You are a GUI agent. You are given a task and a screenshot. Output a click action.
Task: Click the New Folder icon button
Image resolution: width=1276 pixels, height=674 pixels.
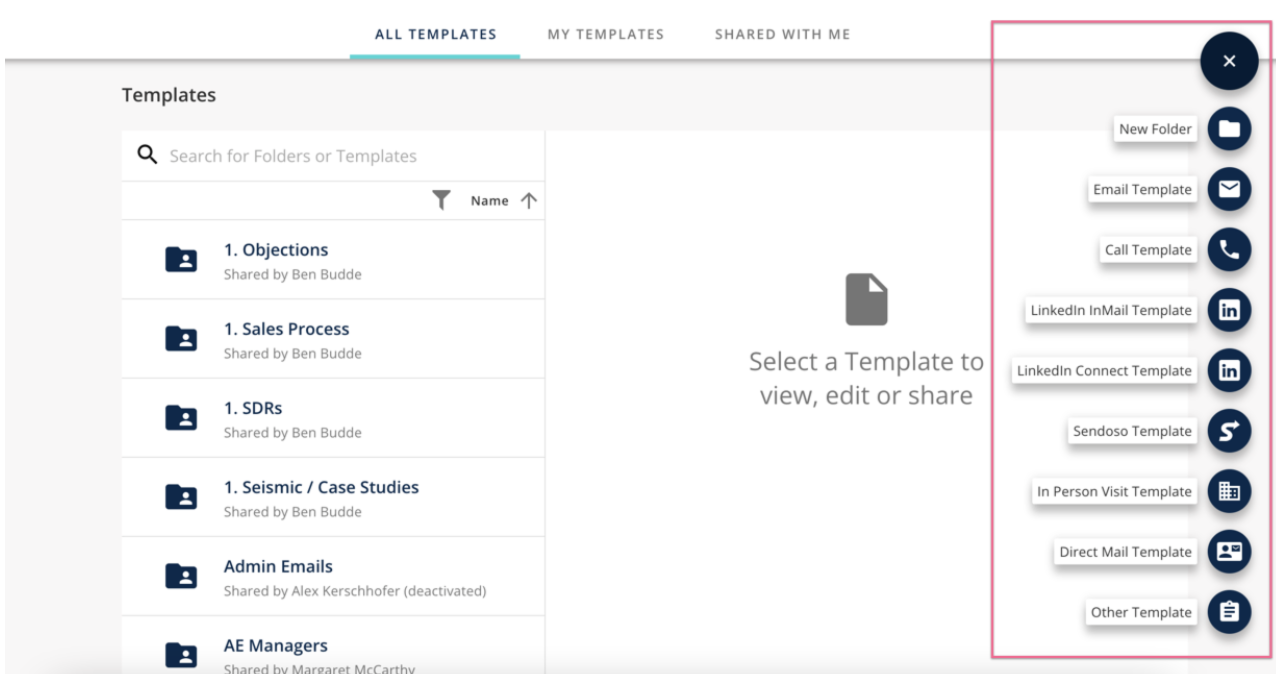point(1229,129)
